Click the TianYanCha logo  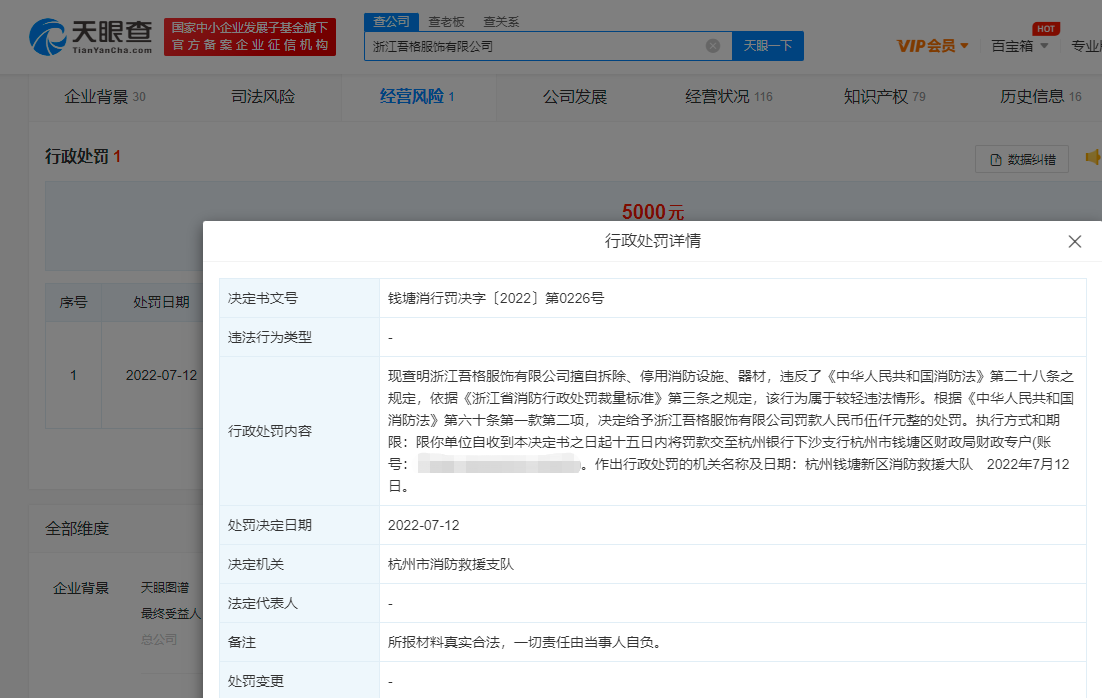pos(91,37)
